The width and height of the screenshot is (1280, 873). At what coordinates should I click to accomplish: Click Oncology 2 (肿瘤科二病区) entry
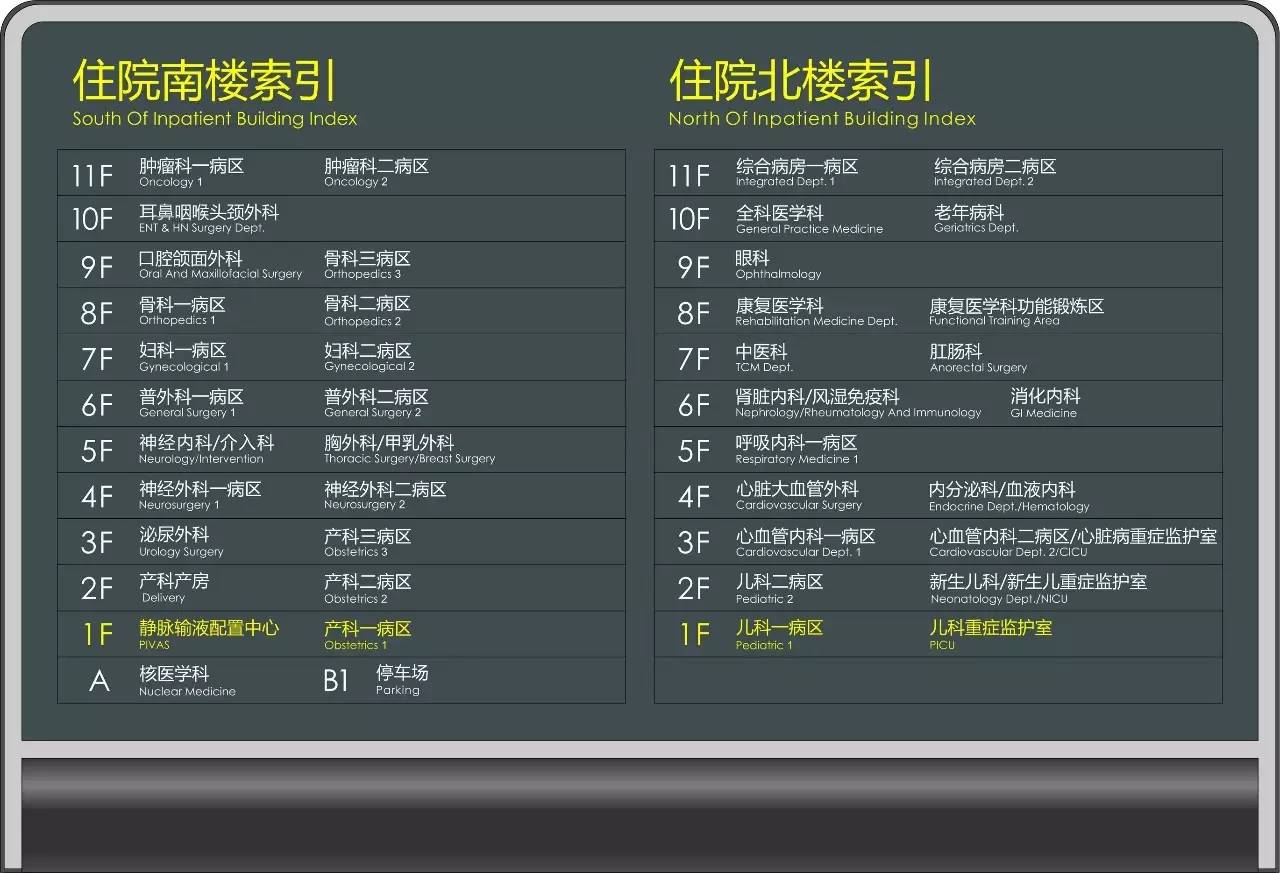click(376, 172)
